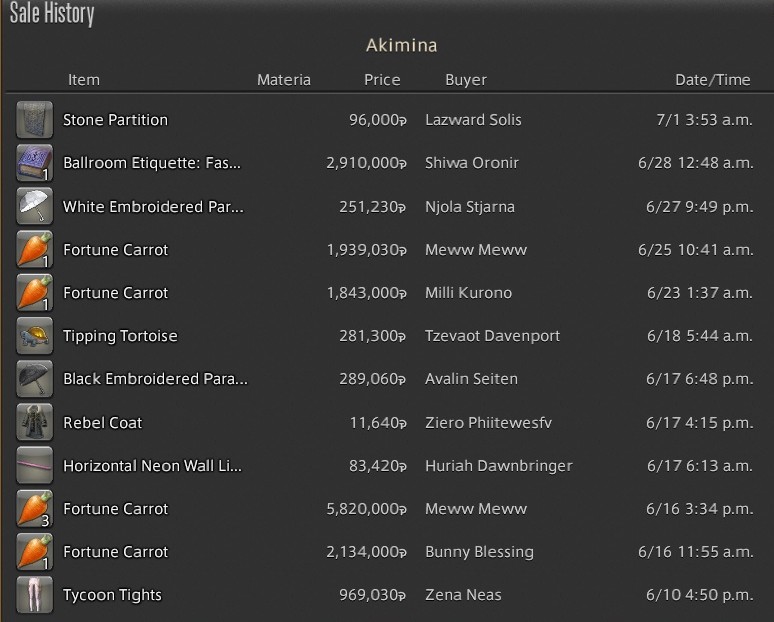Click the Fortune Carrot icon bought by Milli Kurono
The image size is (774, 622).
point(35,293)
